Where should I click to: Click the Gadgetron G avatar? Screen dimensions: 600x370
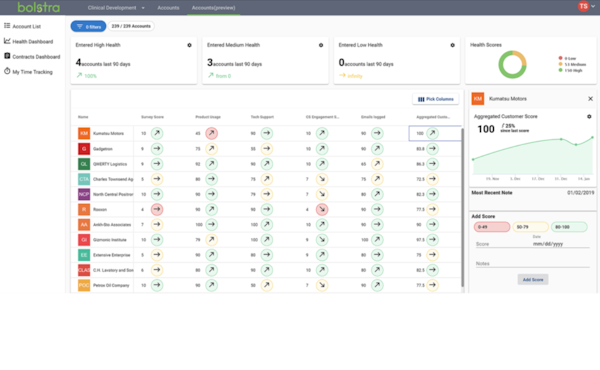(84, 148)
